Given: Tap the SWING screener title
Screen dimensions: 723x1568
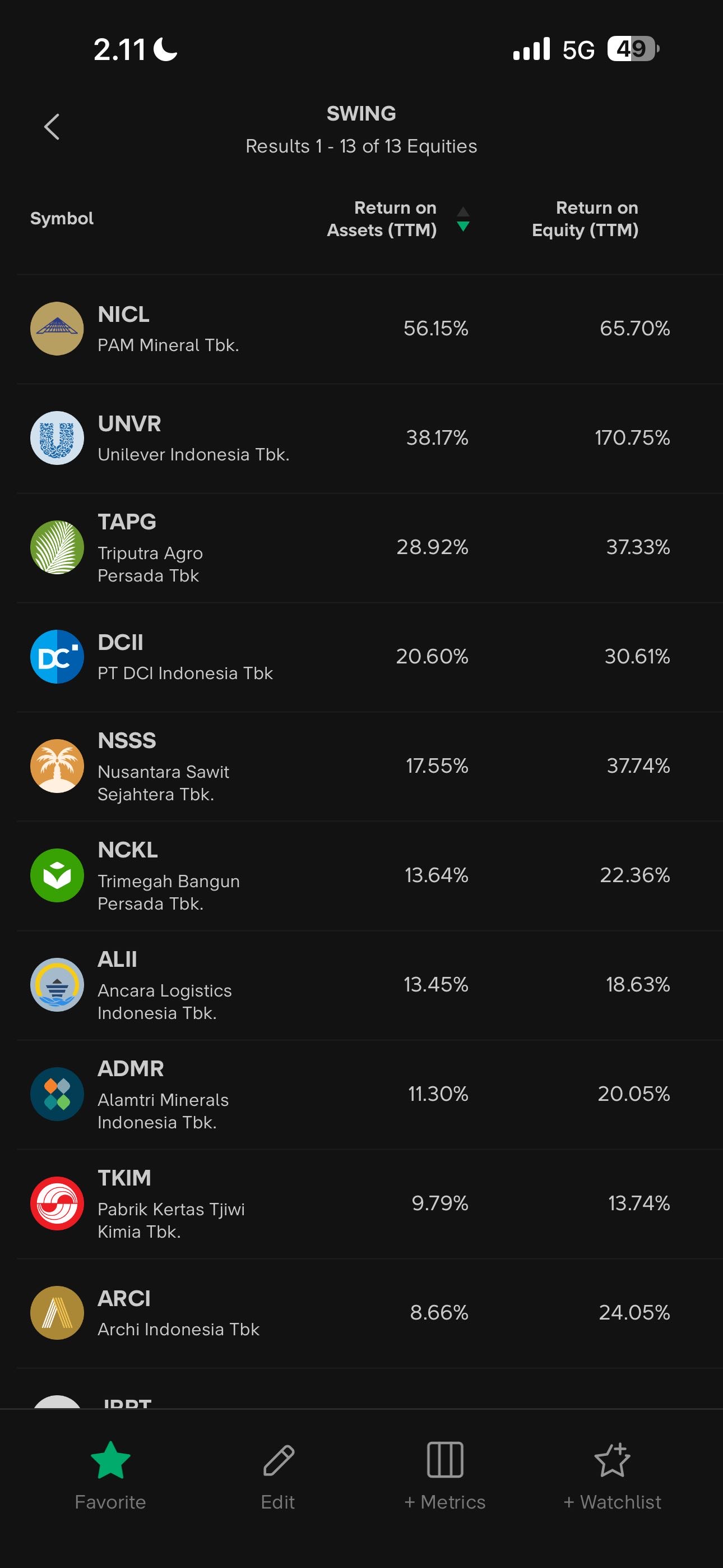Looking at the screenshot, I should click(x=361, y=114).
